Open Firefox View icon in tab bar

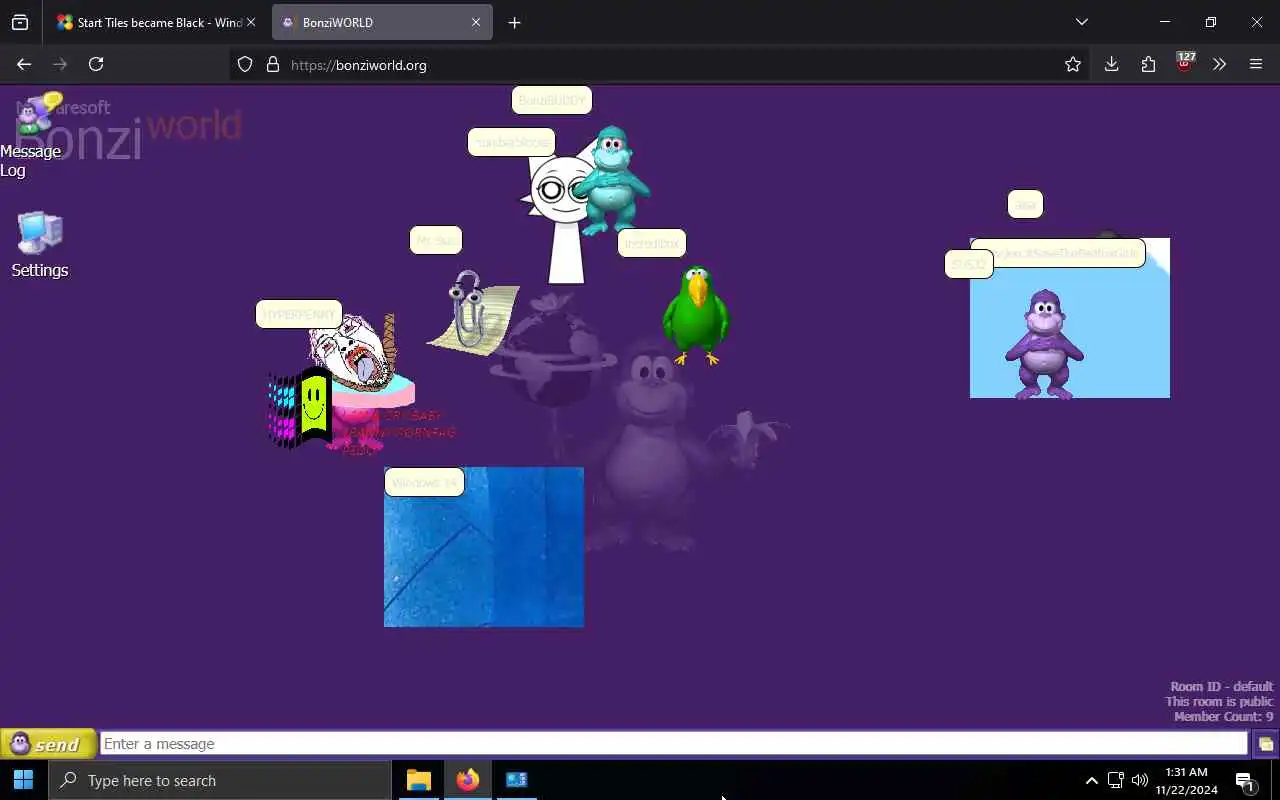(20, 22)
